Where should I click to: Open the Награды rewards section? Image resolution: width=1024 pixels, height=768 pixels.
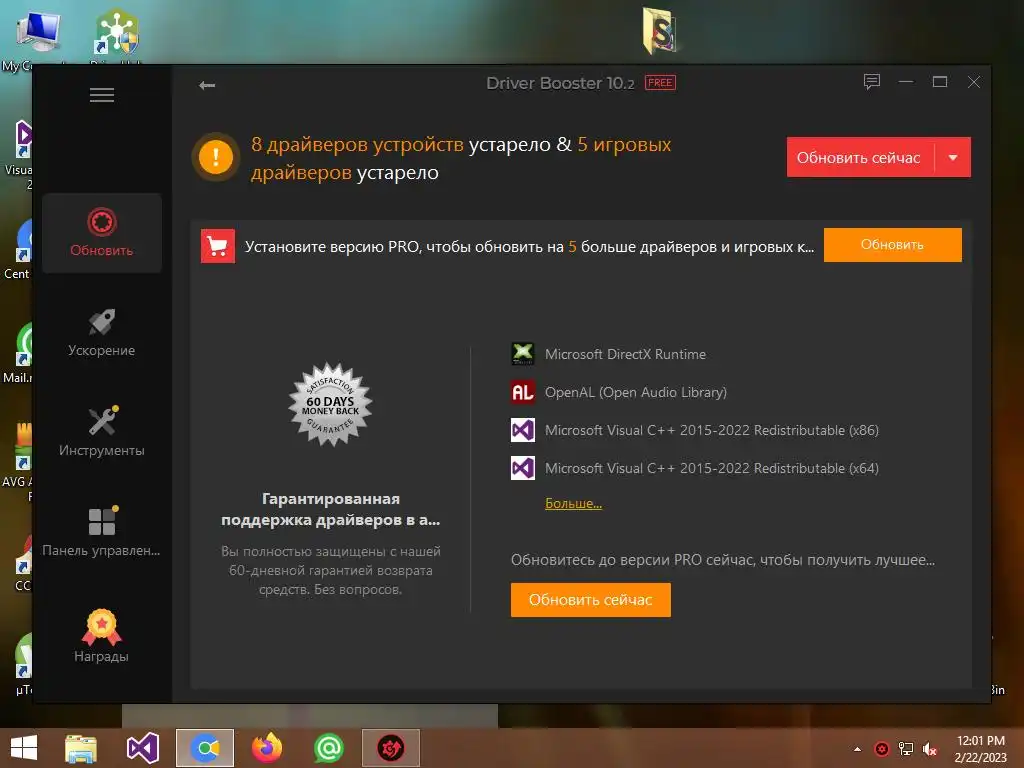pos(102,636)
